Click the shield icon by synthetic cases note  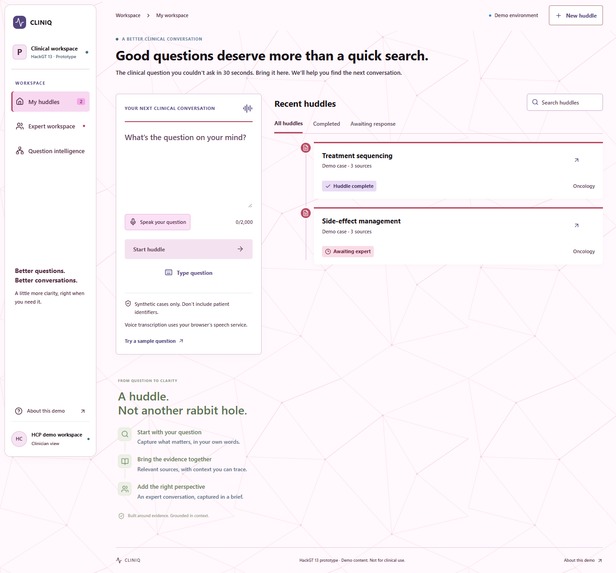[128, 304]
